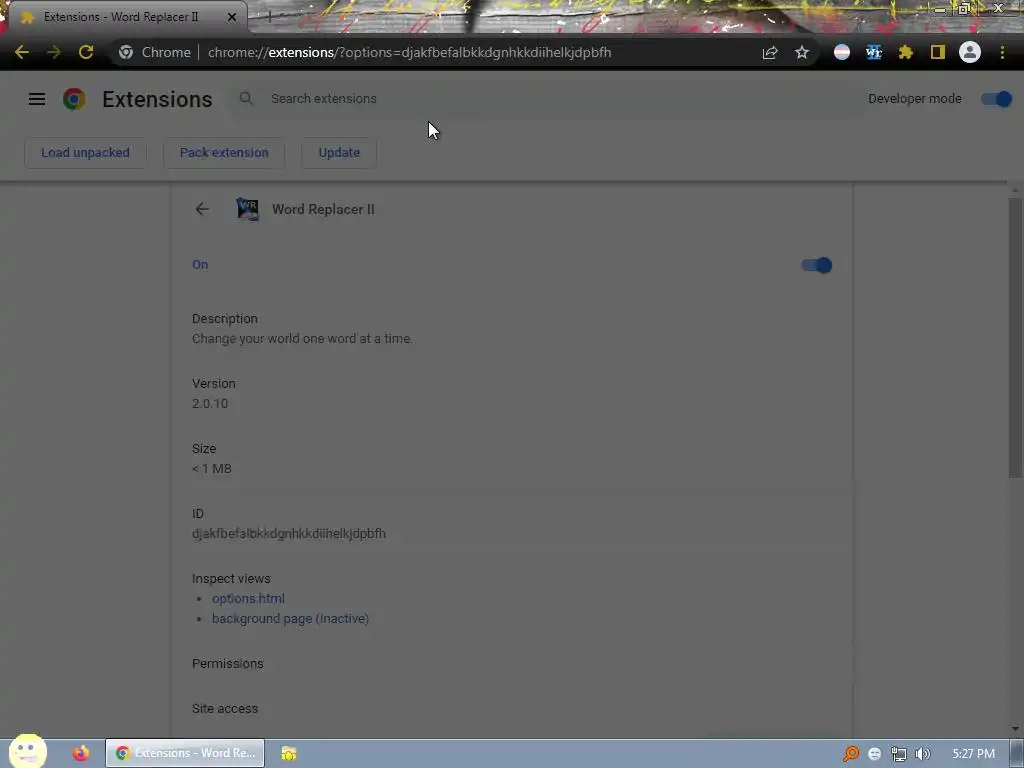Open the smiley start button on taskbar
The height and width of the screenshot is (768, 1024).
[27, 751]
